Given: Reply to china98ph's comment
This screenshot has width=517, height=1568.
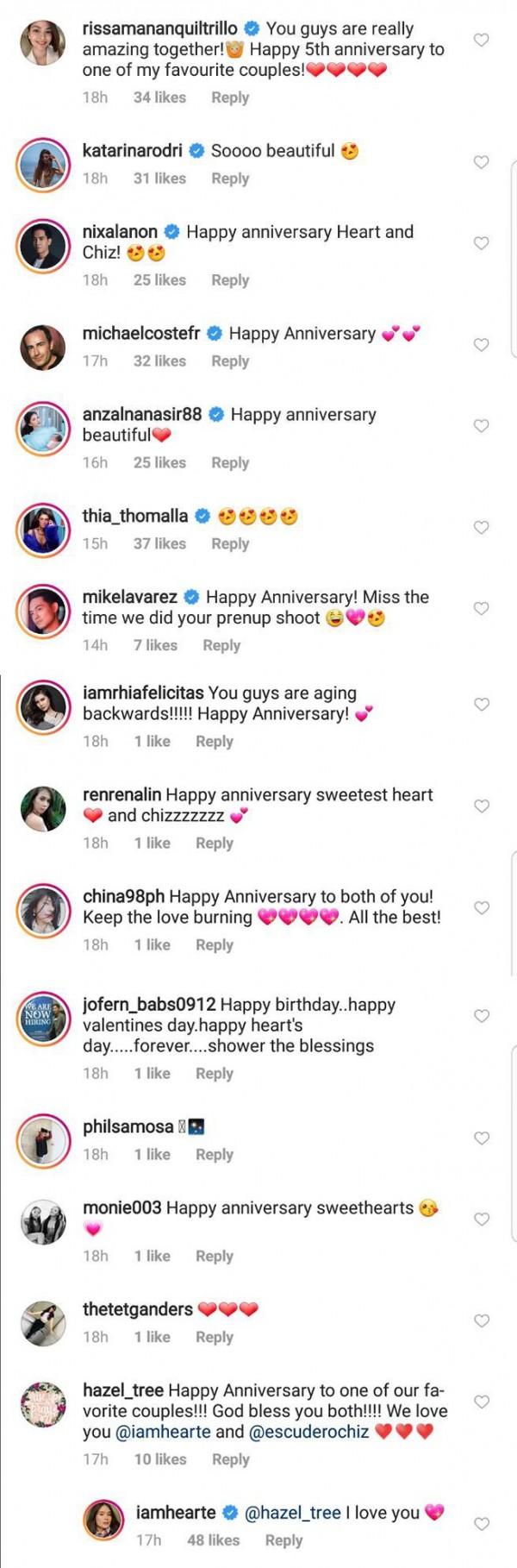Looking at the screenshot, I should (x=215, y=945).
